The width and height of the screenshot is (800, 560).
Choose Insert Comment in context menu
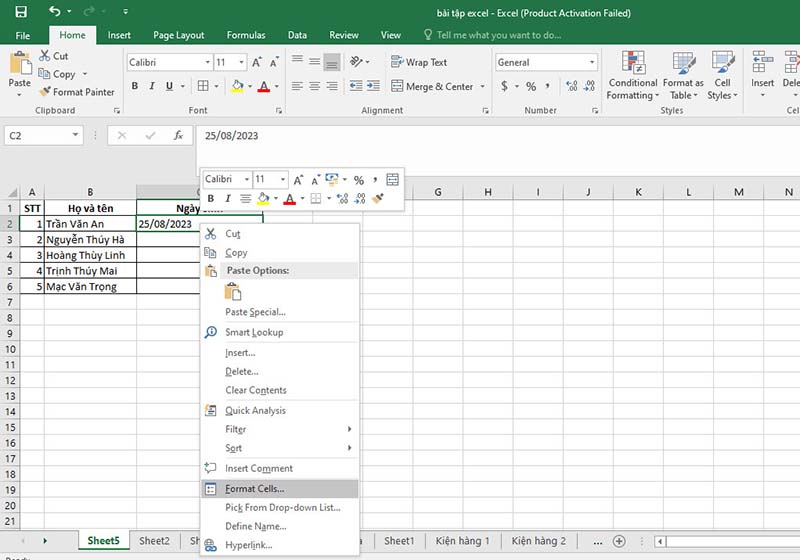click(x=280, y=468)
